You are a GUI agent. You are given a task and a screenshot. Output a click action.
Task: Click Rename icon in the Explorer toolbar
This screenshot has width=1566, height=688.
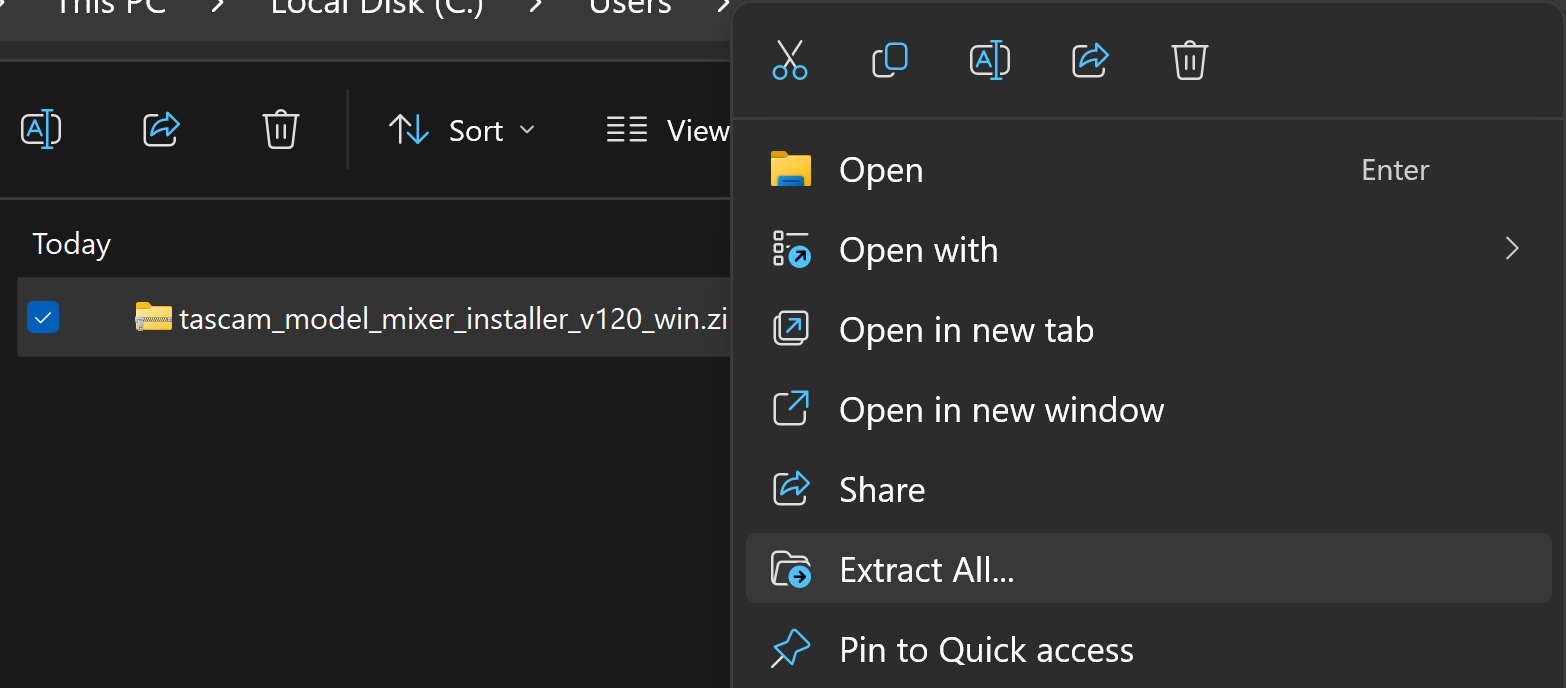click(x=41, y=130)
